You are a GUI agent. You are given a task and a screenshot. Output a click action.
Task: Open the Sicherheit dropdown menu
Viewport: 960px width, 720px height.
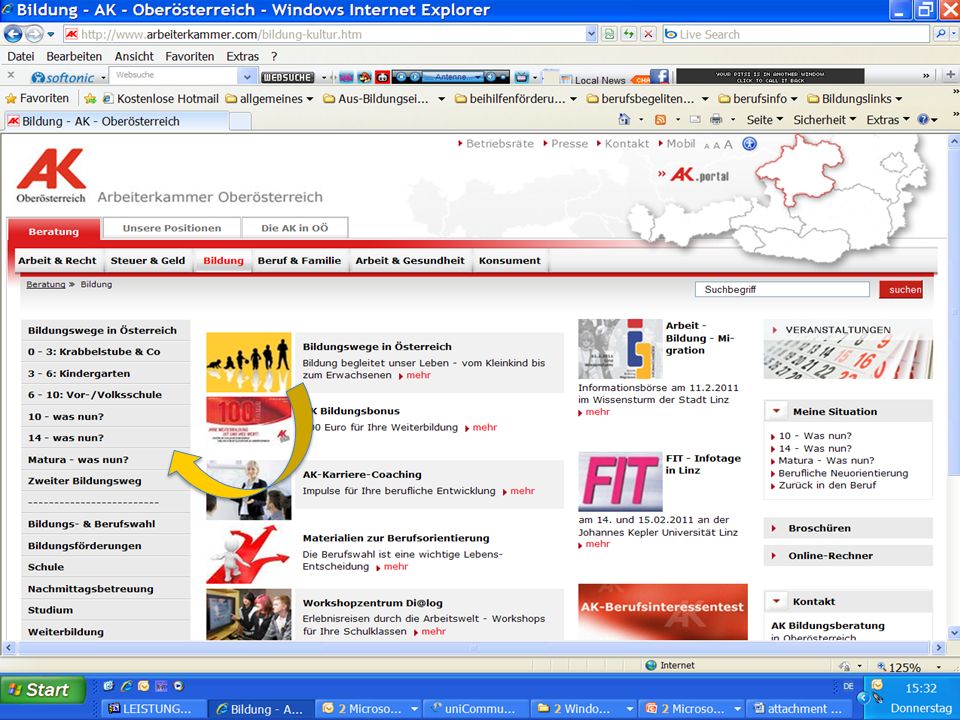coord(824,120)
